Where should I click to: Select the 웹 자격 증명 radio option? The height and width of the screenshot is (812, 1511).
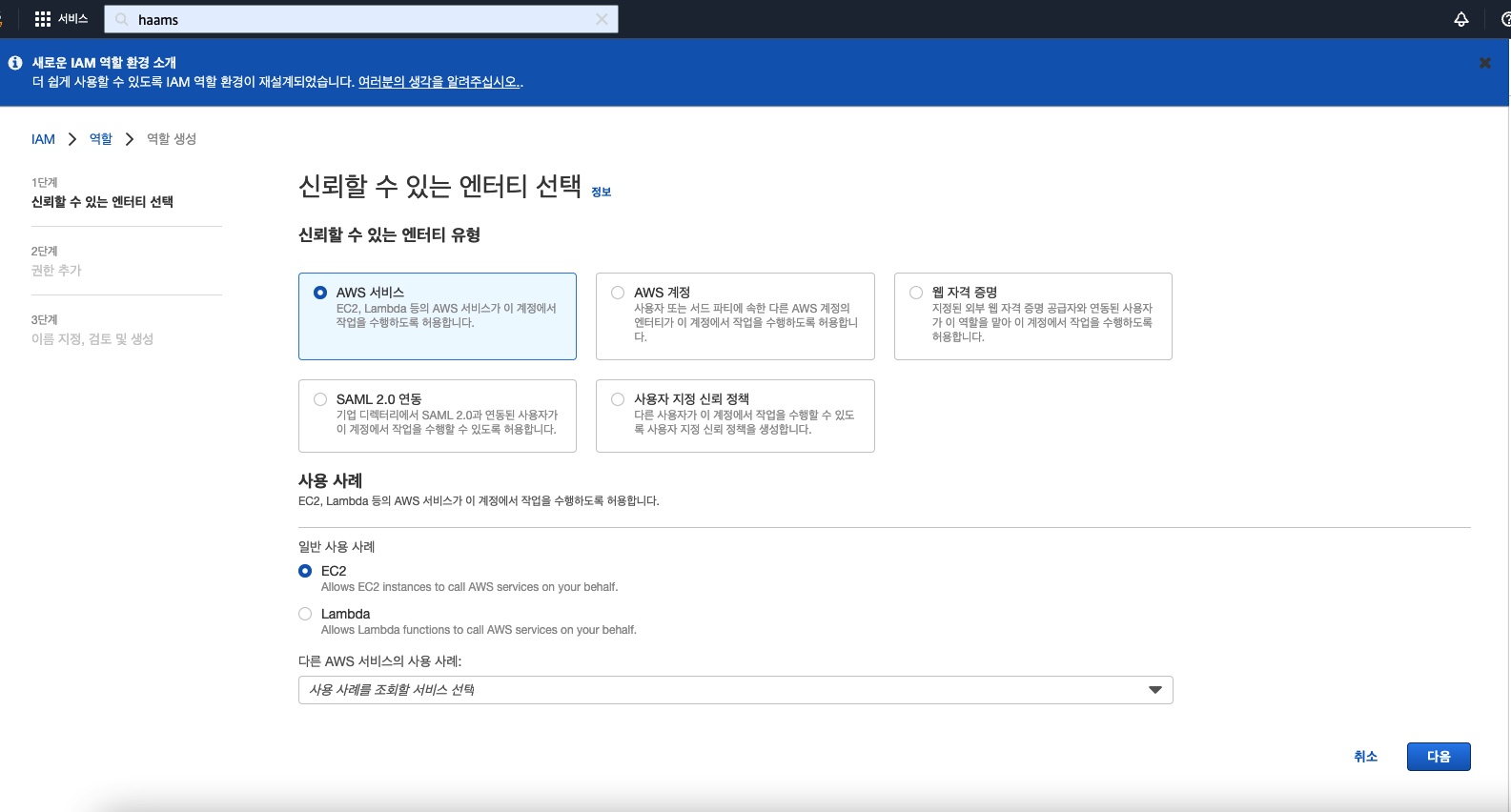[x=916, y=293]
